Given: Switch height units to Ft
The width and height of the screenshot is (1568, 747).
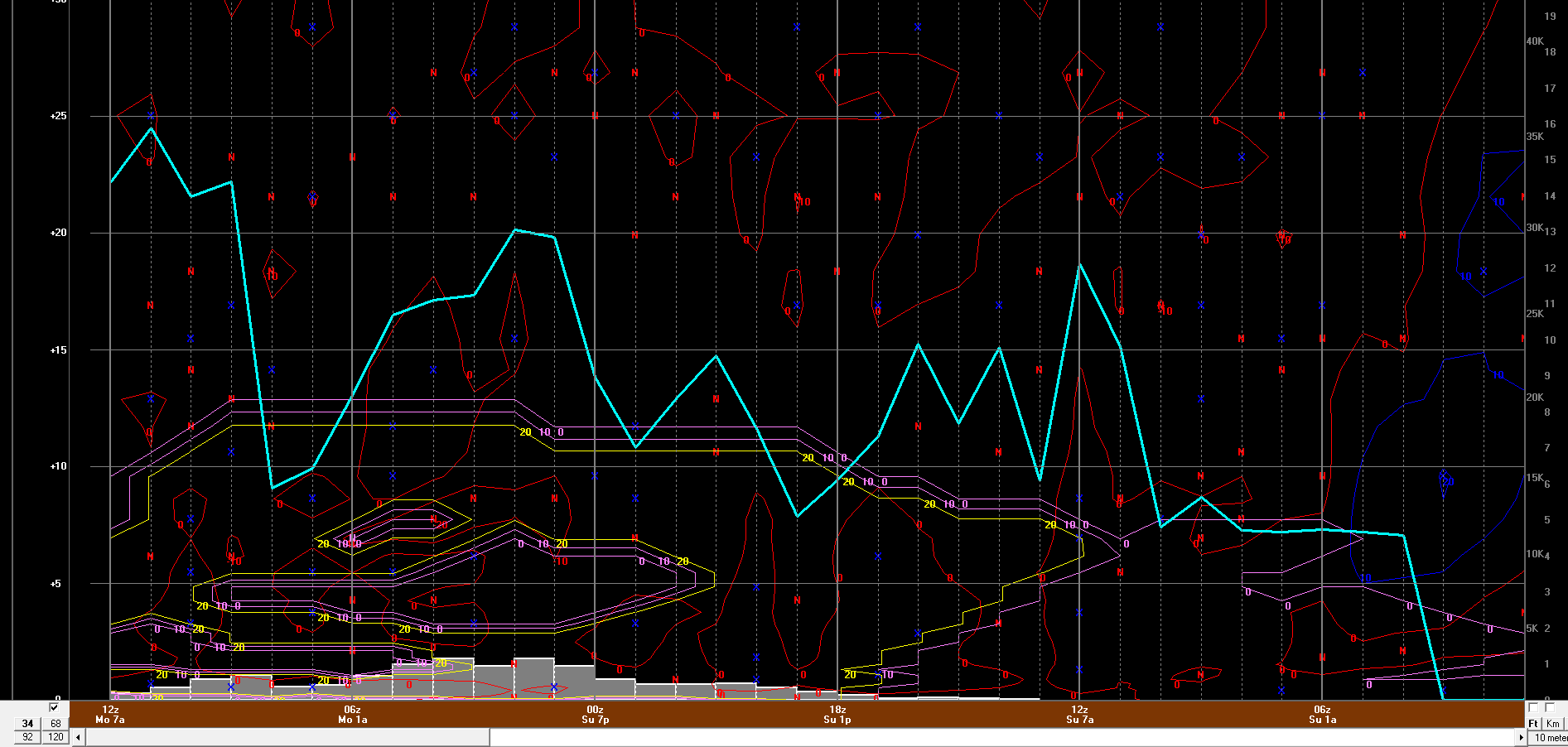Looking at the screenshot, I should (x=1533, y=724).
